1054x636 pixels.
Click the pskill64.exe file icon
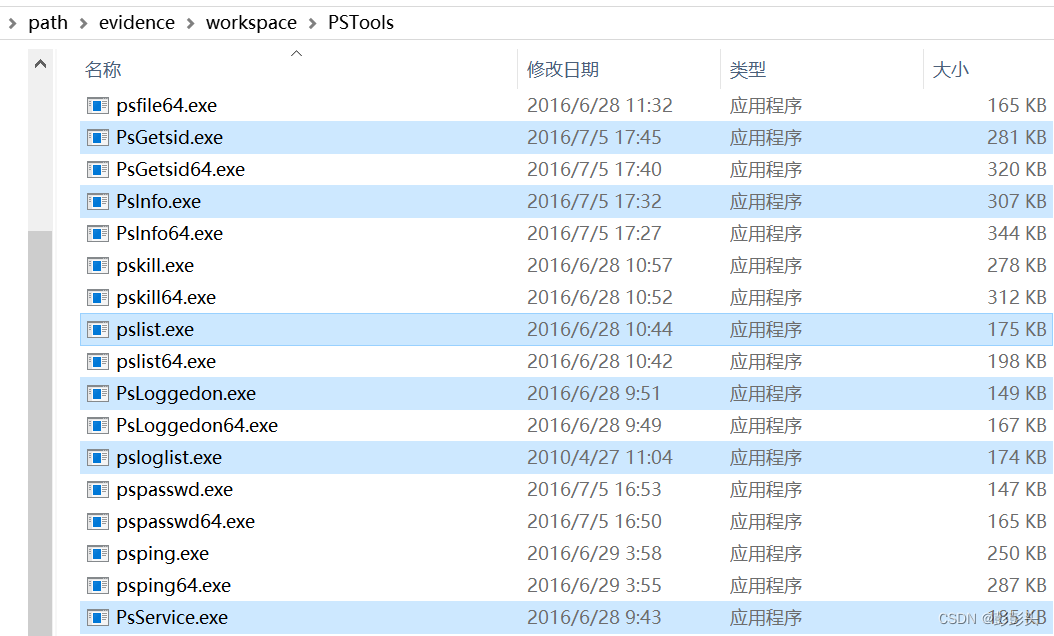click(97, 298)
